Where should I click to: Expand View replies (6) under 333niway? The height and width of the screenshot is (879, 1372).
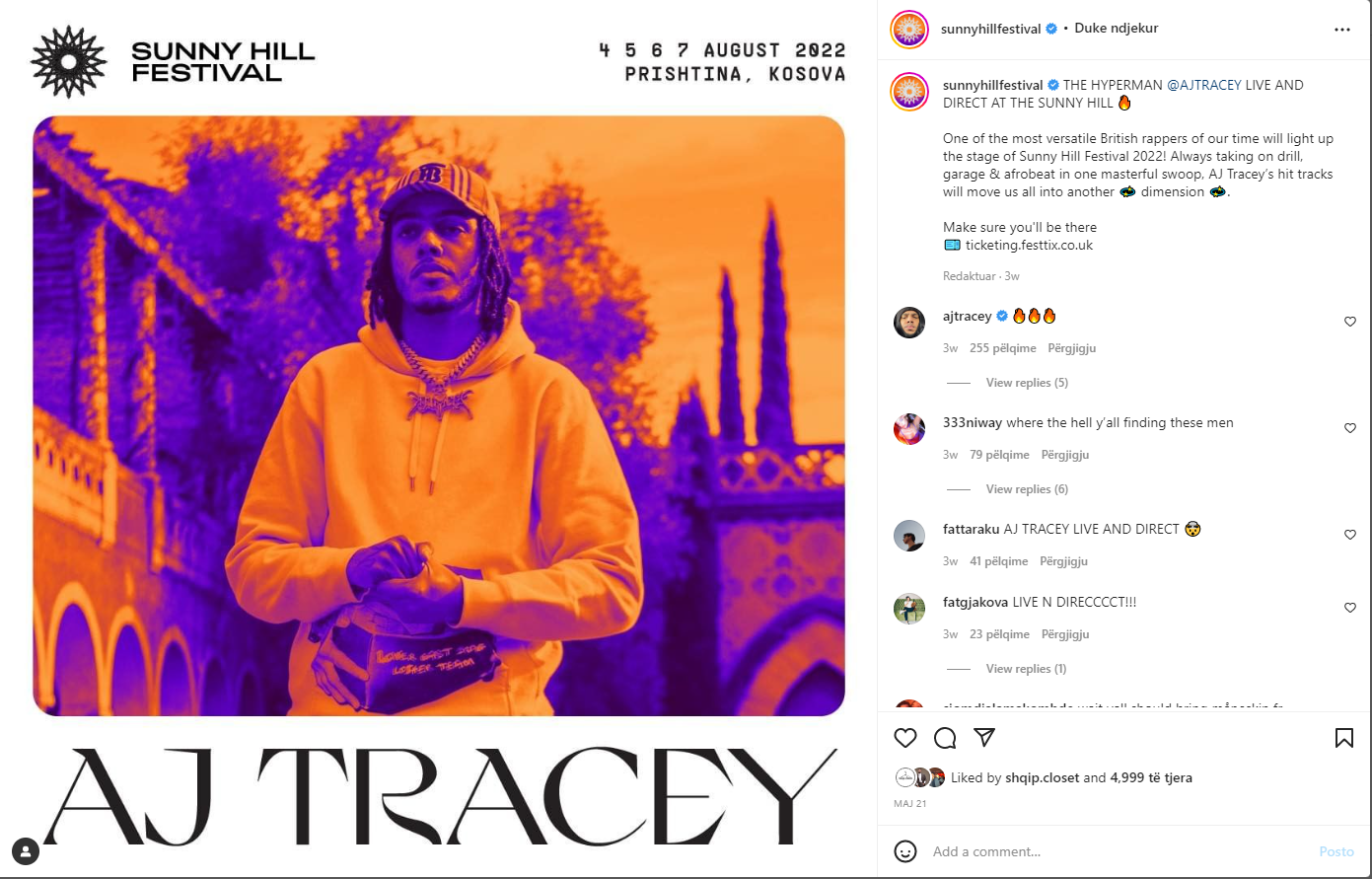(1027, 489)
